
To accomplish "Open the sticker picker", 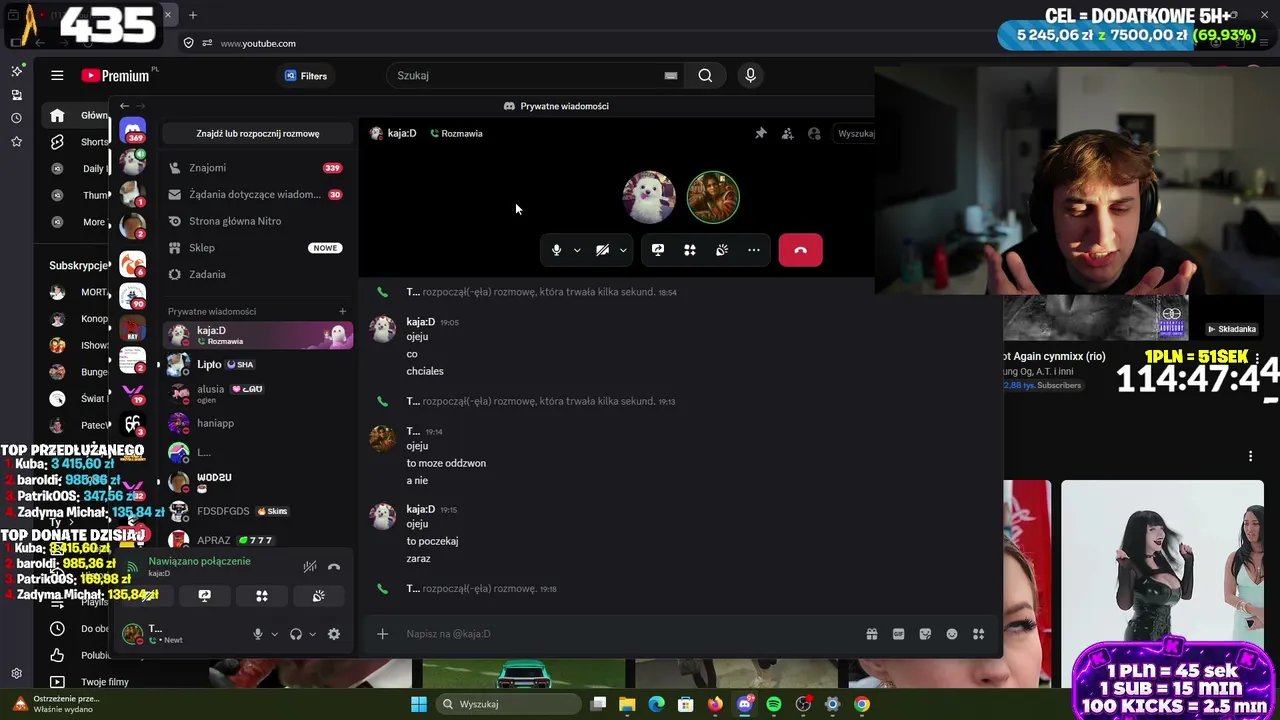I will (x=925, y=634).
